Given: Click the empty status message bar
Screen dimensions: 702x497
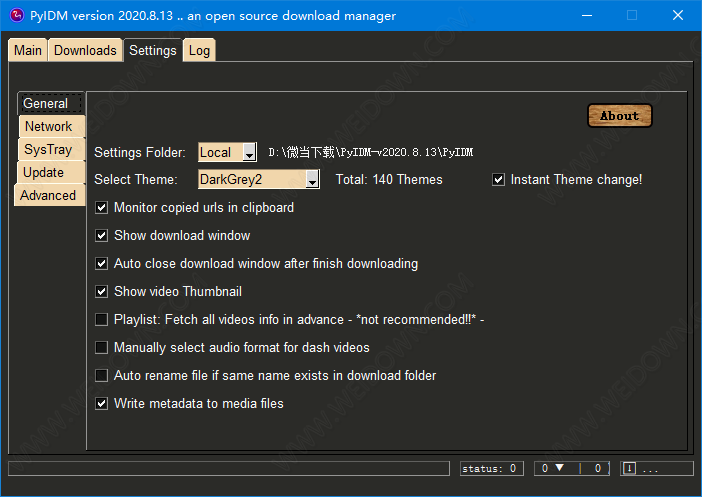Looking at the screenshot, I should pyautogui.click(x=229, y=468).
